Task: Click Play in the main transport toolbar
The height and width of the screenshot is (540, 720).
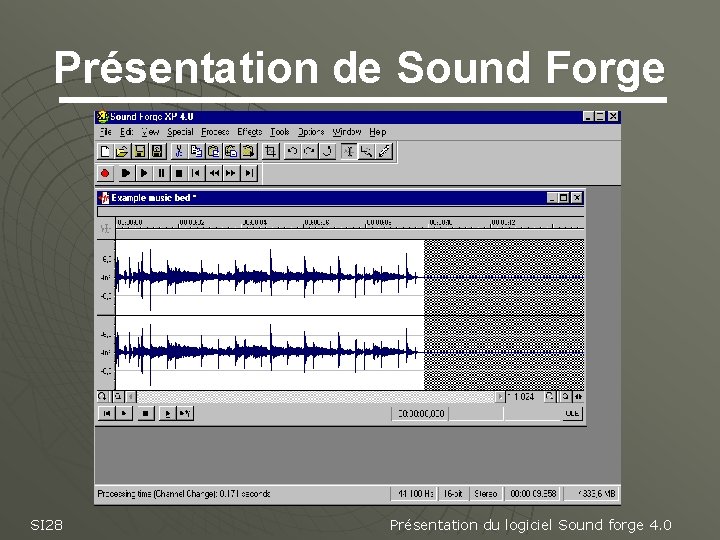Action: point(143,173)
